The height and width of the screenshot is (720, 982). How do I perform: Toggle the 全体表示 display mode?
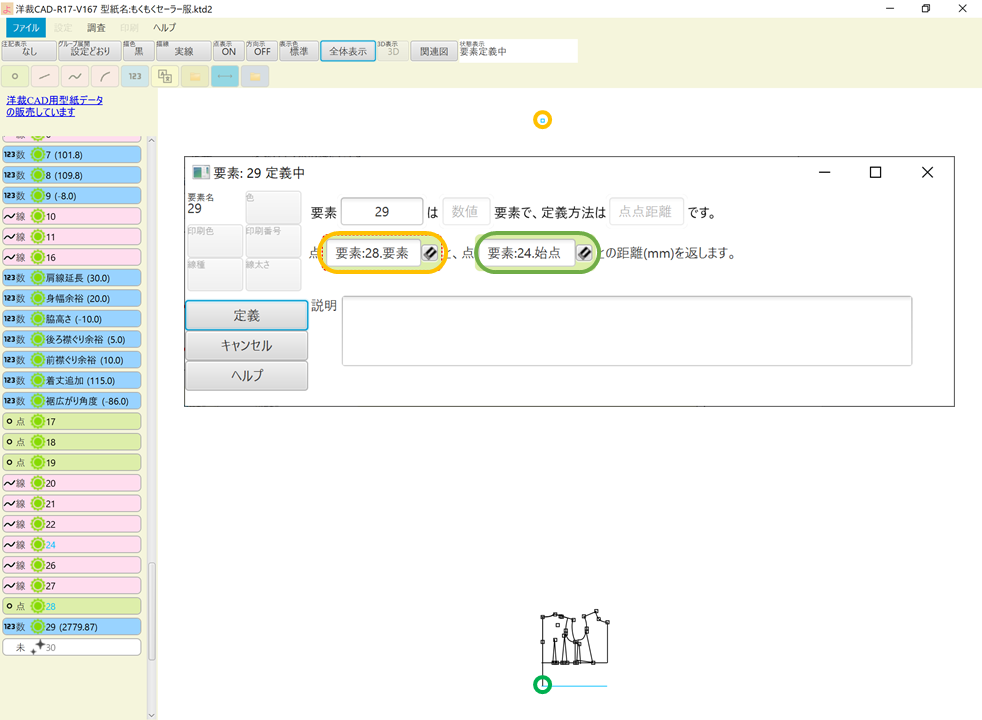coord(347,49)
